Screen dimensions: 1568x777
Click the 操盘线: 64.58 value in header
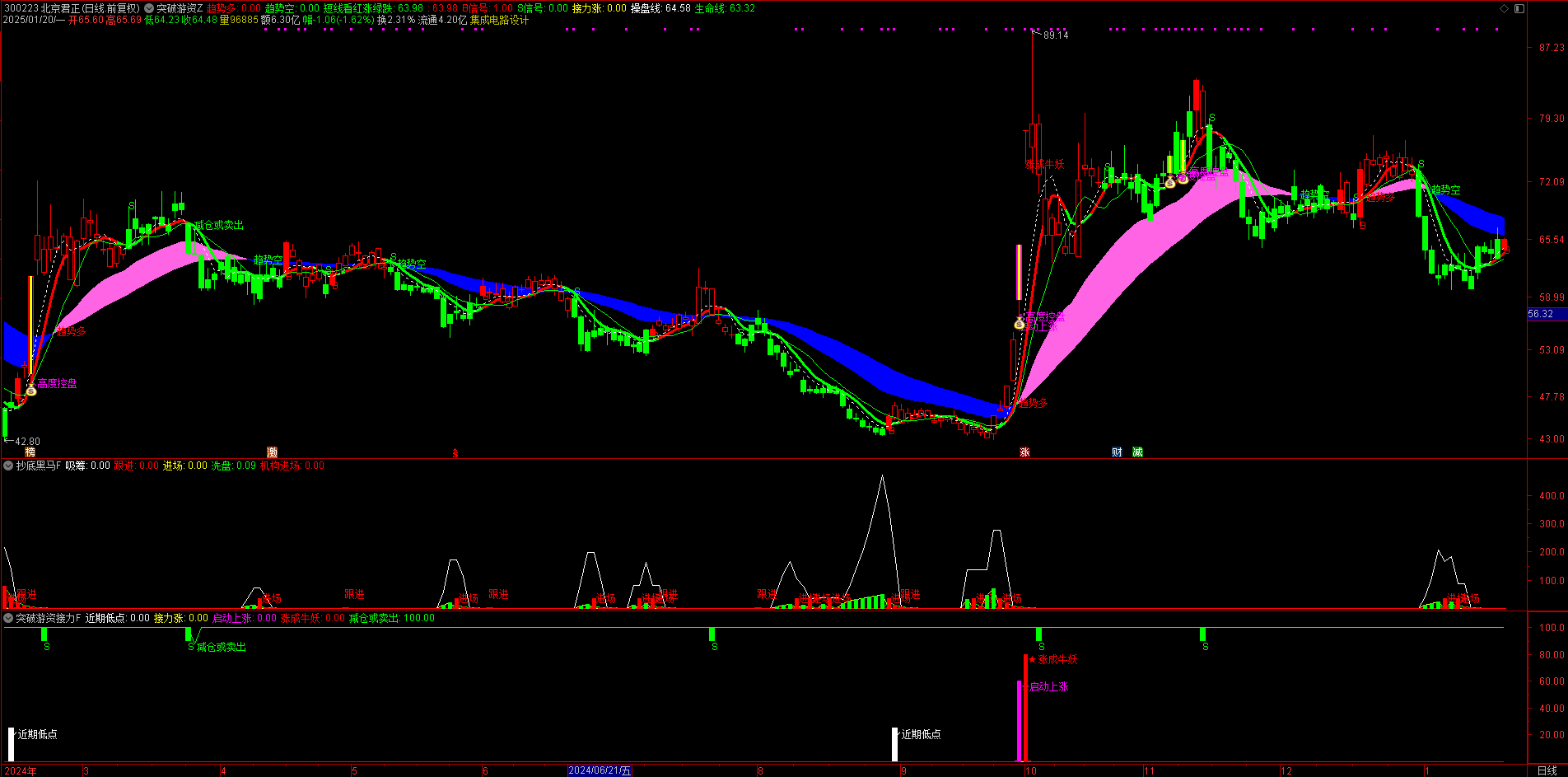point(660,8)
